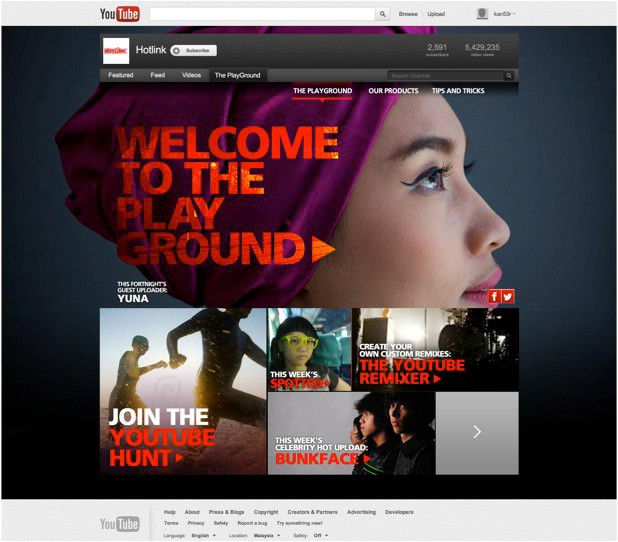The image size is (618, 542).
Task: Expand the Safety Off dropdown
Action: (x=320, y=536)
